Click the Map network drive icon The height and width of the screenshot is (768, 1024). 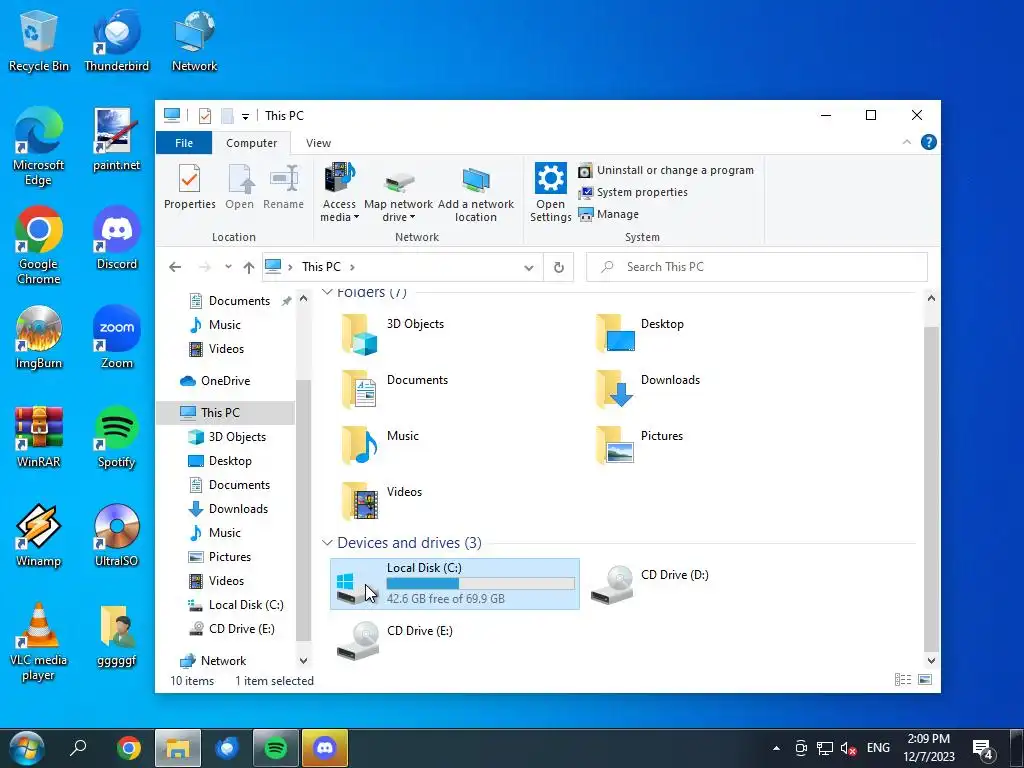398,182
